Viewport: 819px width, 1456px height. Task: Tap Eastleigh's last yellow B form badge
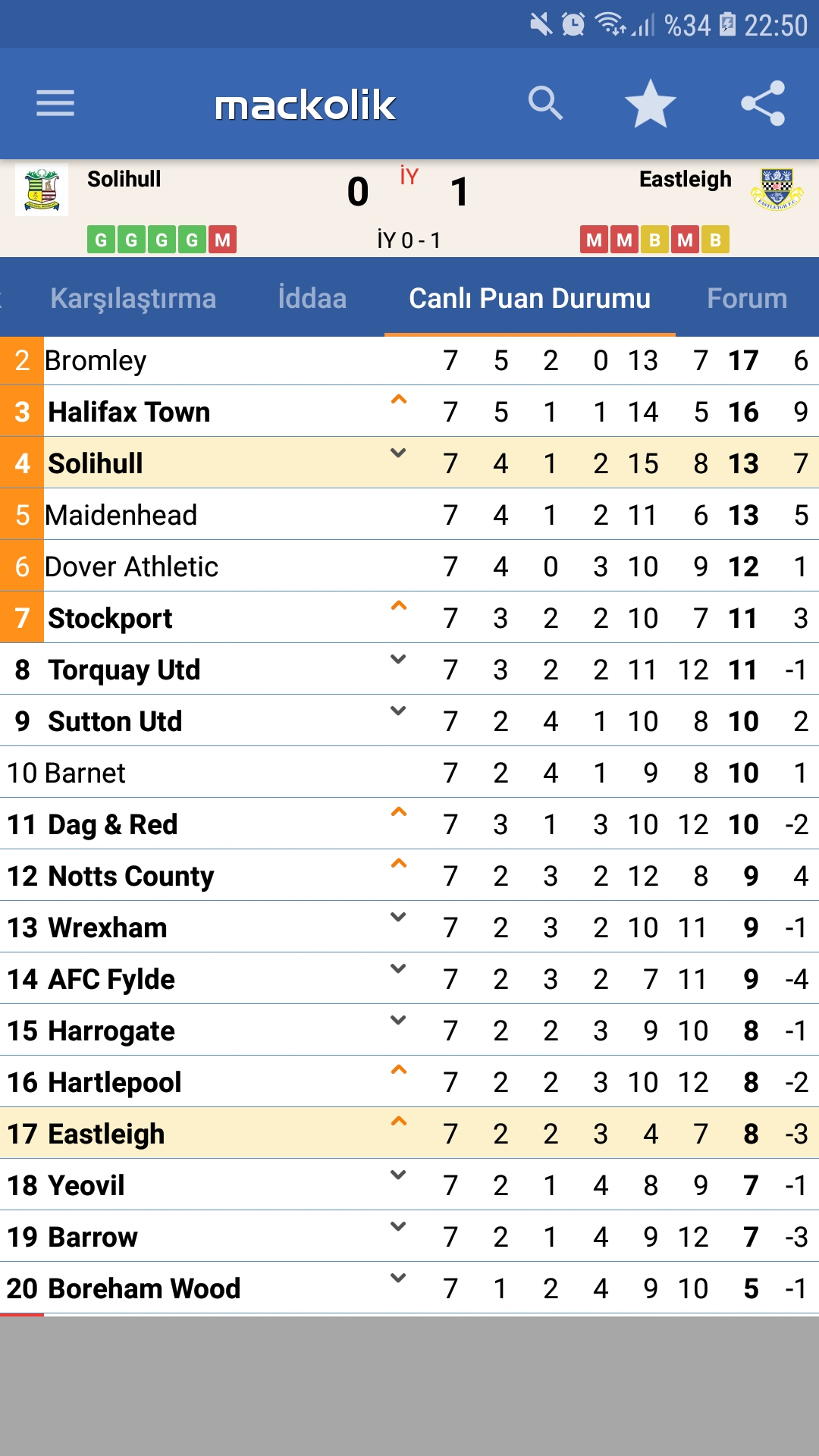click(x=715, y=240)
